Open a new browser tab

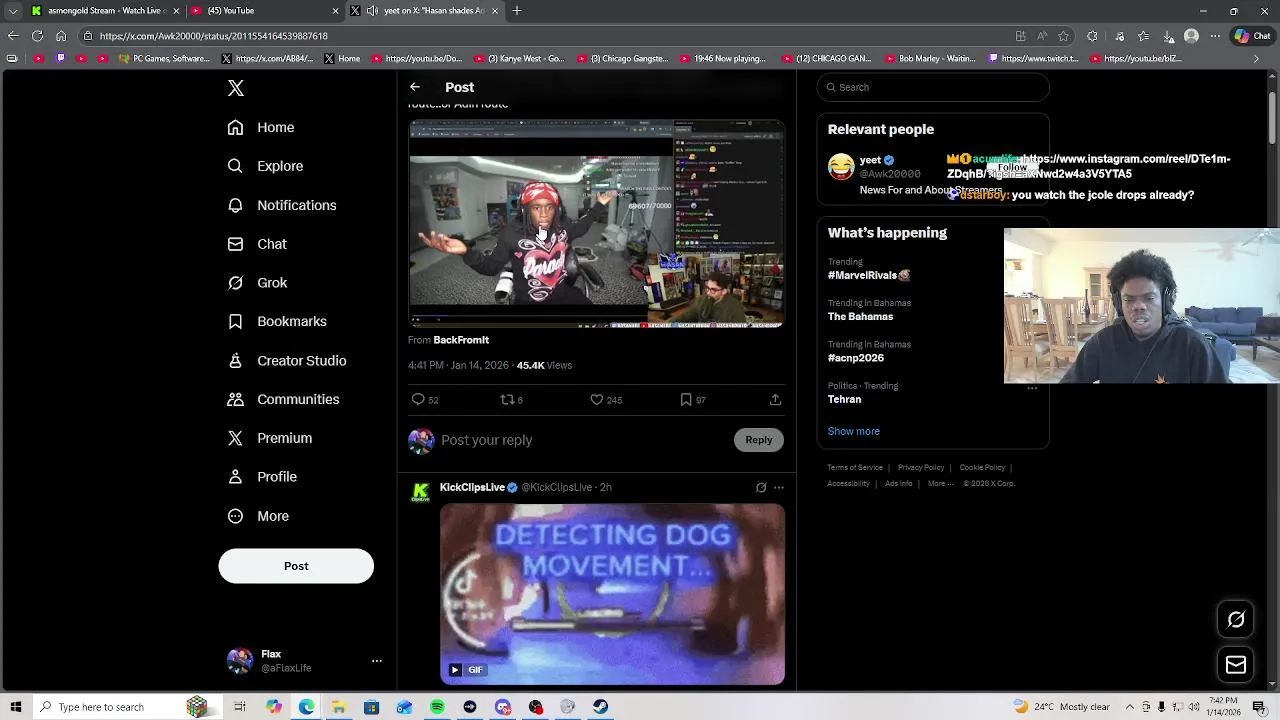[x=517, y=11]
